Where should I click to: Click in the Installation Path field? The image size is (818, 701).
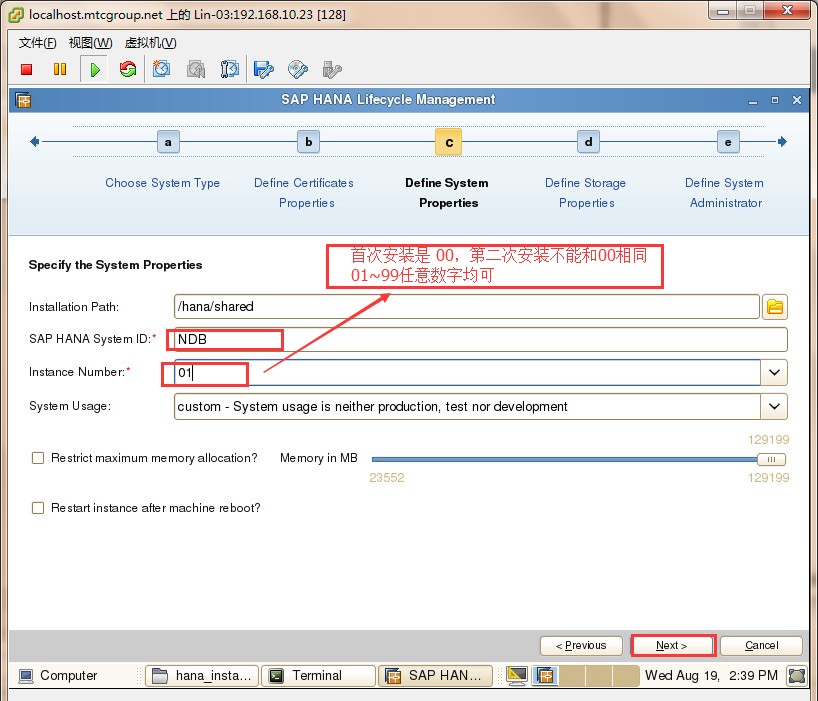coord(466,307)
